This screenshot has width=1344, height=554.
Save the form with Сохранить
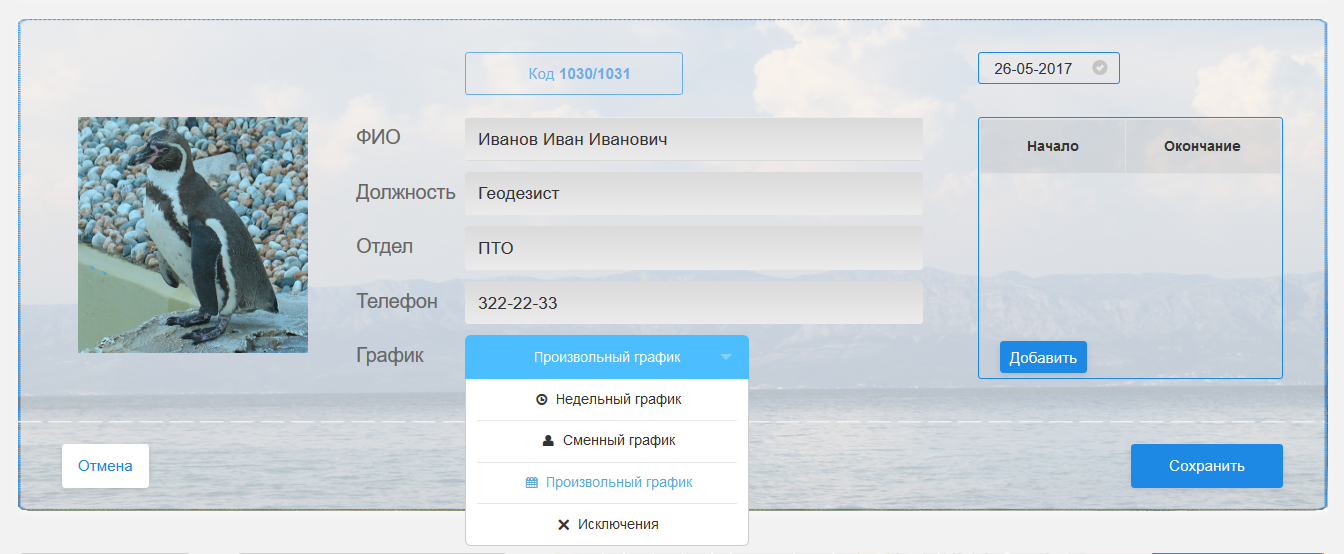tap(1207, 466)
